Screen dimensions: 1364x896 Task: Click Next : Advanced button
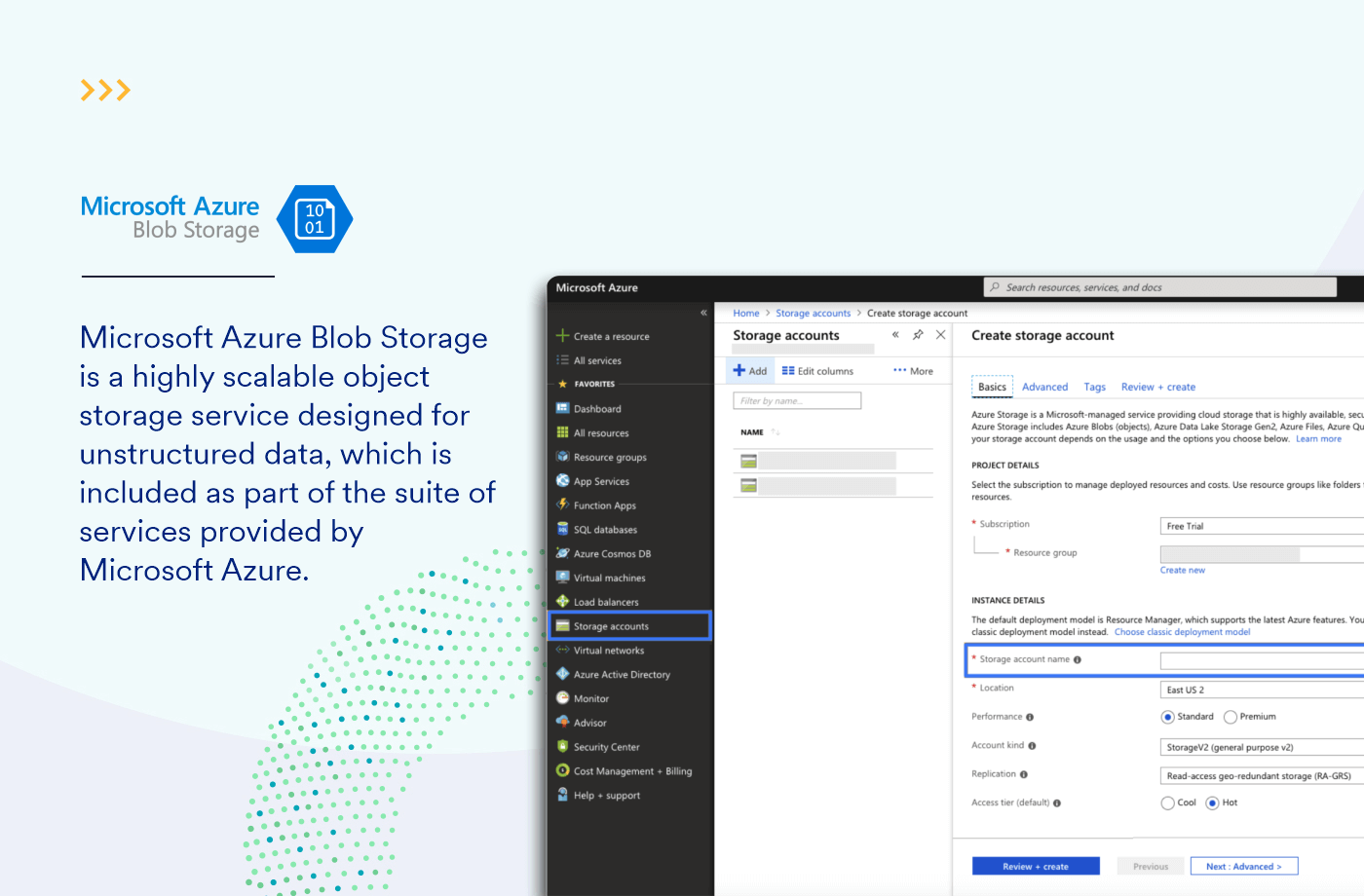(1244, 866)
